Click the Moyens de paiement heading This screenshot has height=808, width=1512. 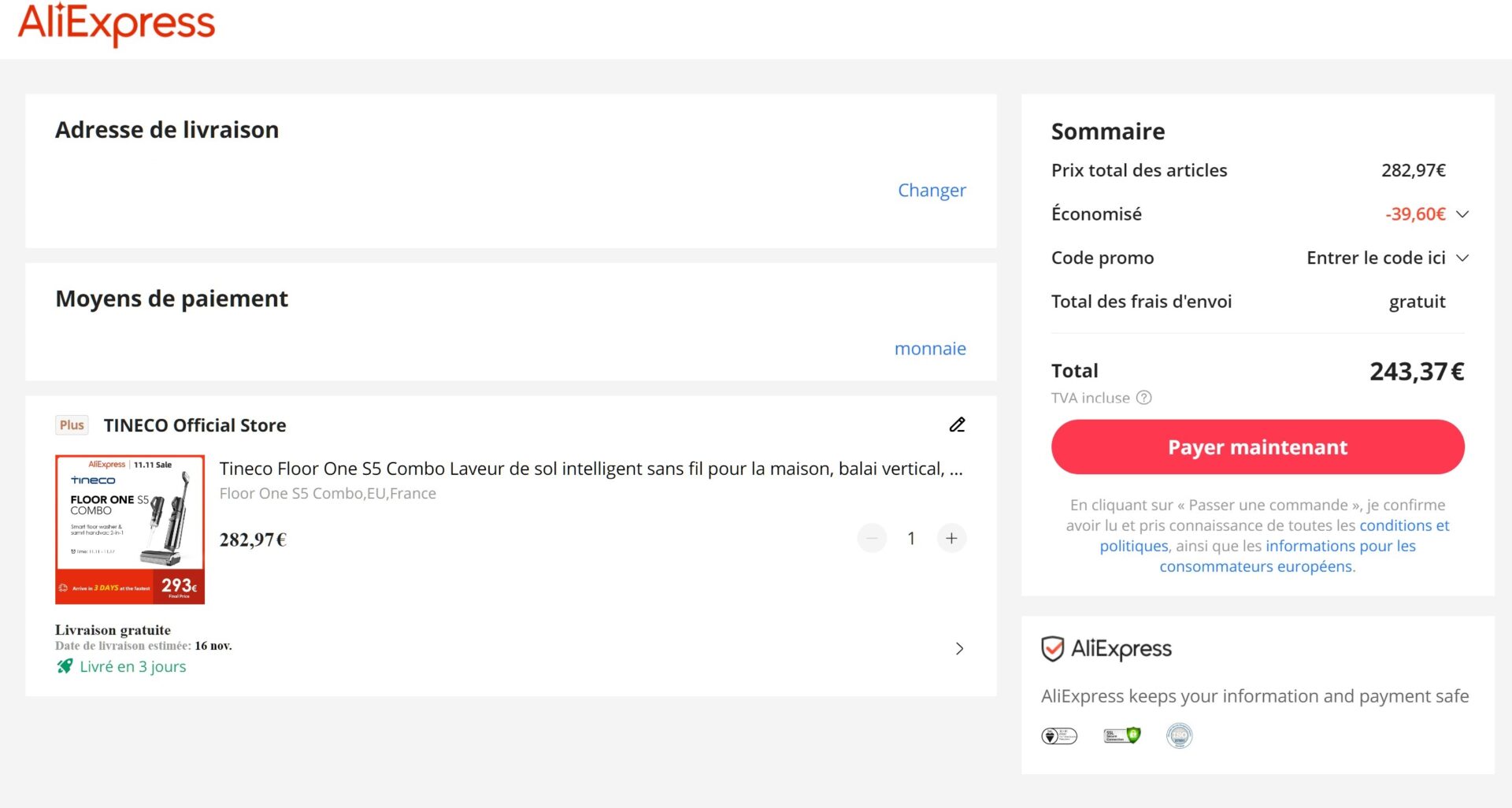[x=172, y=299]
